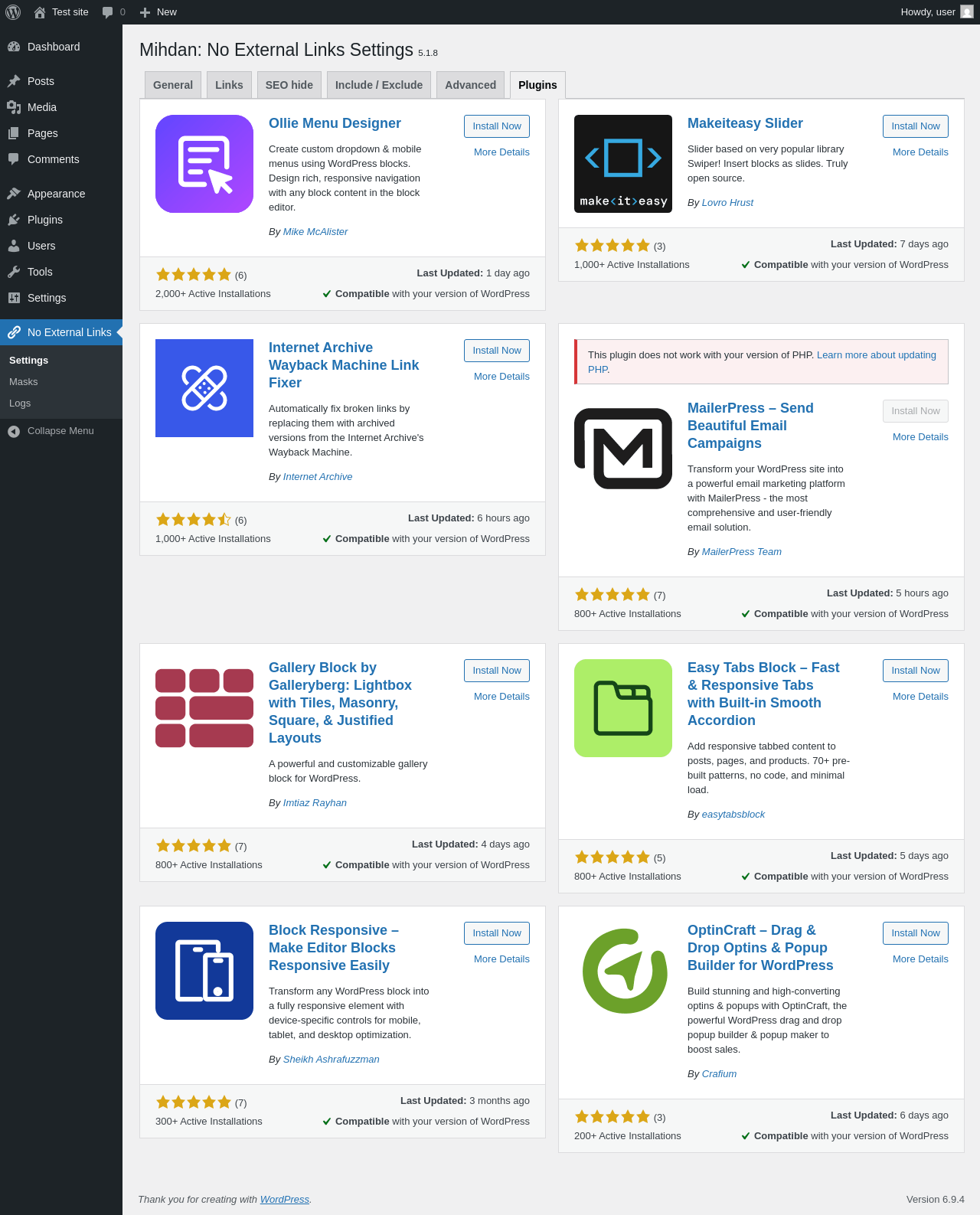Open author link Lovro Hrust
This screenshot has width=980, height=1215.
click(x=727, y=203)
